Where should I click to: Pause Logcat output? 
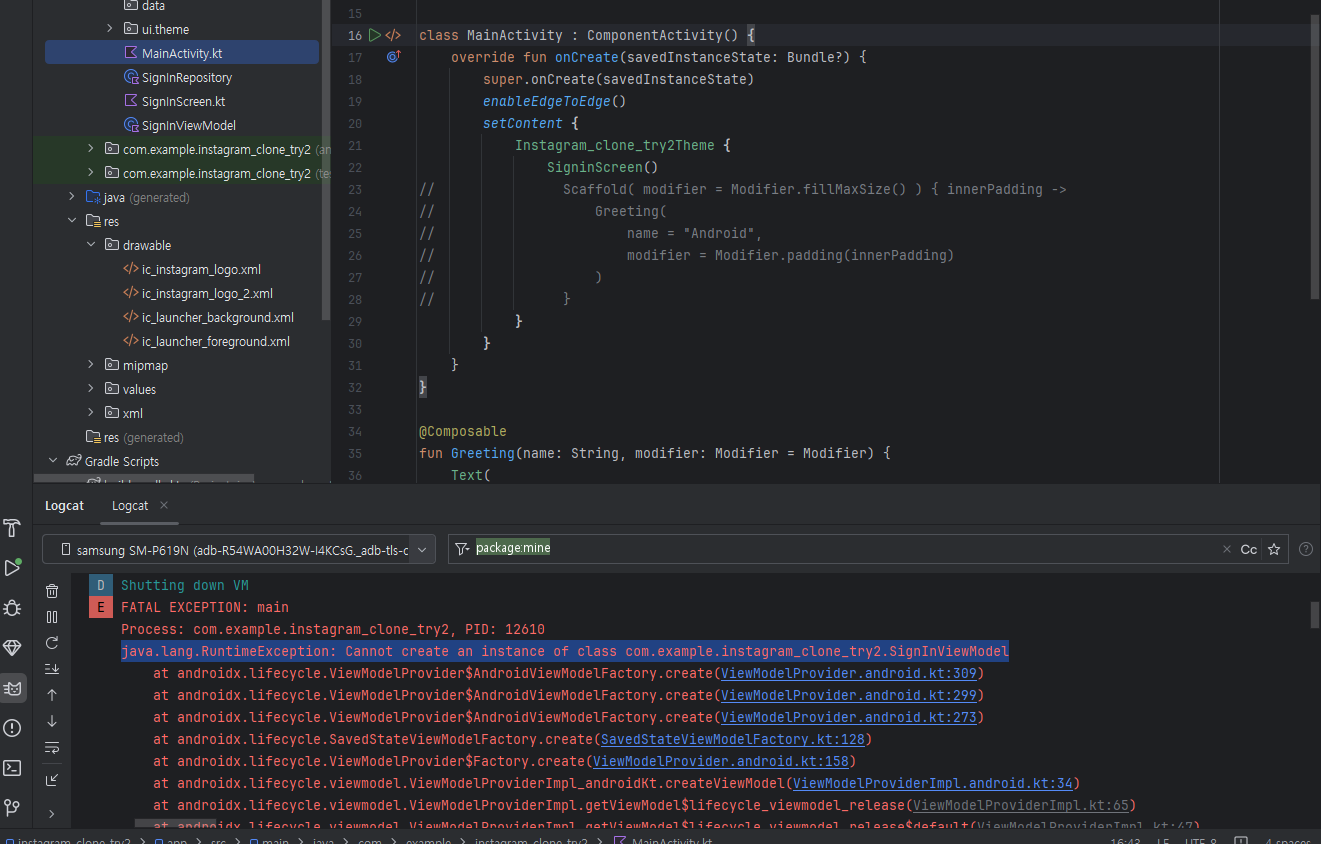(52, 617)
